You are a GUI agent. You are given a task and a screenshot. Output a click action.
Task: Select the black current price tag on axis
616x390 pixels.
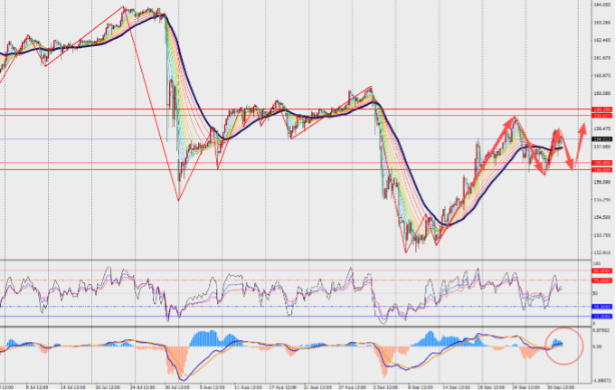tap(602, 139)
